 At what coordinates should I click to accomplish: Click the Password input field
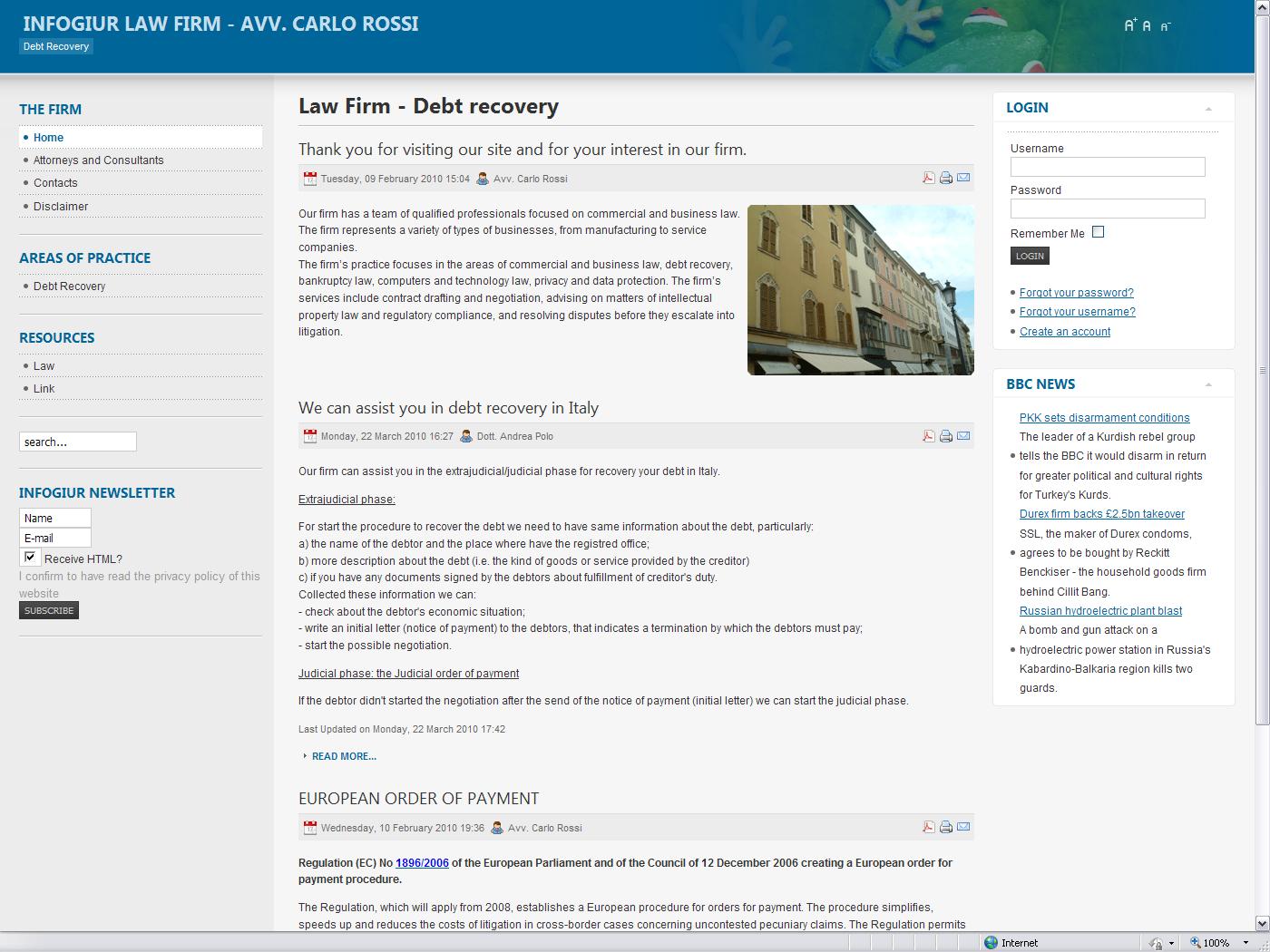[1108, 209]
